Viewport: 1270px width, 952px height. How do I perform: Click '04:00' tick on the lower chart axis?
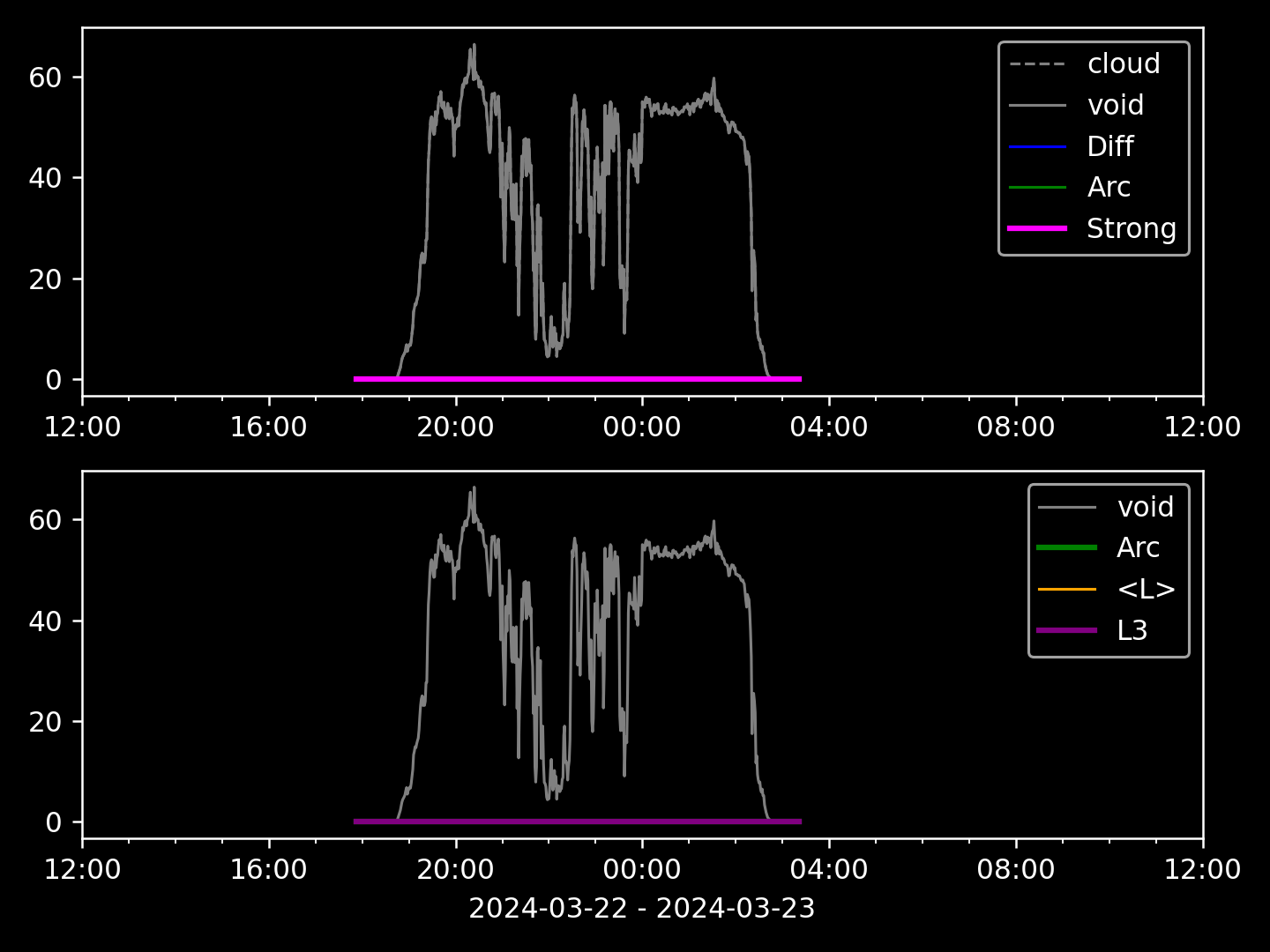click(829, 869)
